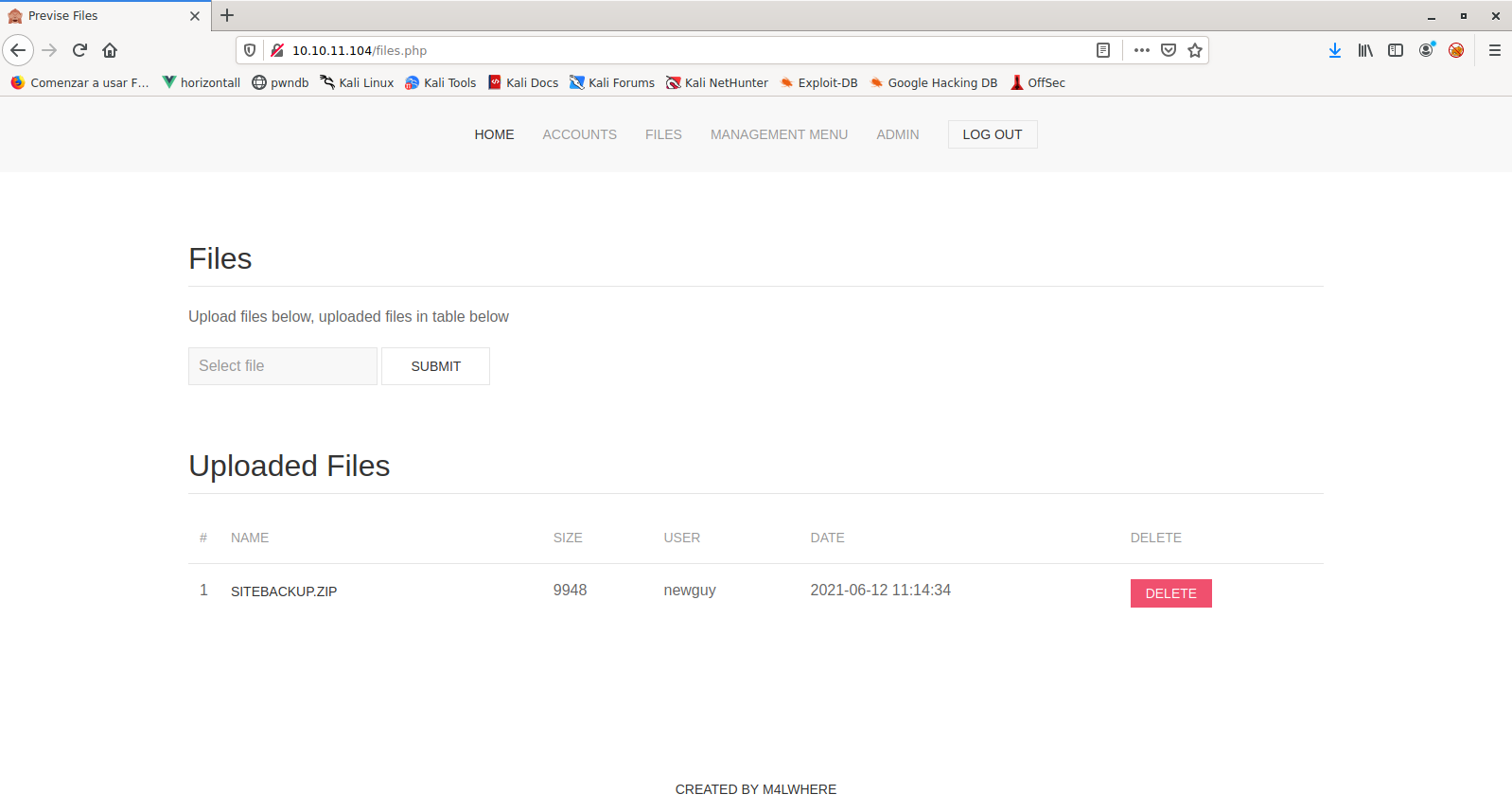This screenshot has height=812, width=1512.
Task: Download the SITEBACKUP.ZIP link
Action: [x=284, y=591]
